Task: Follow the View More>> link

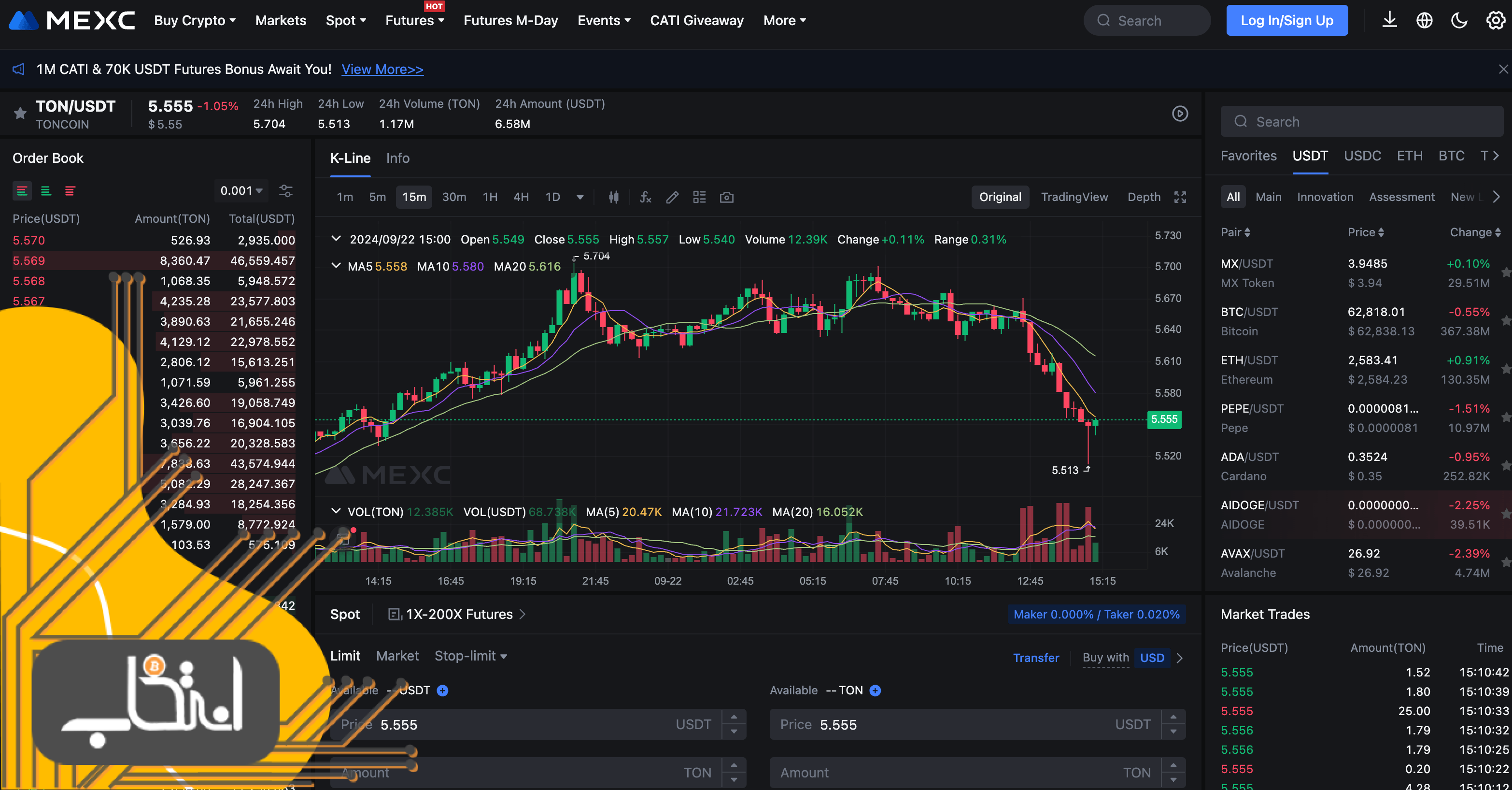Action: [x=382, y=69]
